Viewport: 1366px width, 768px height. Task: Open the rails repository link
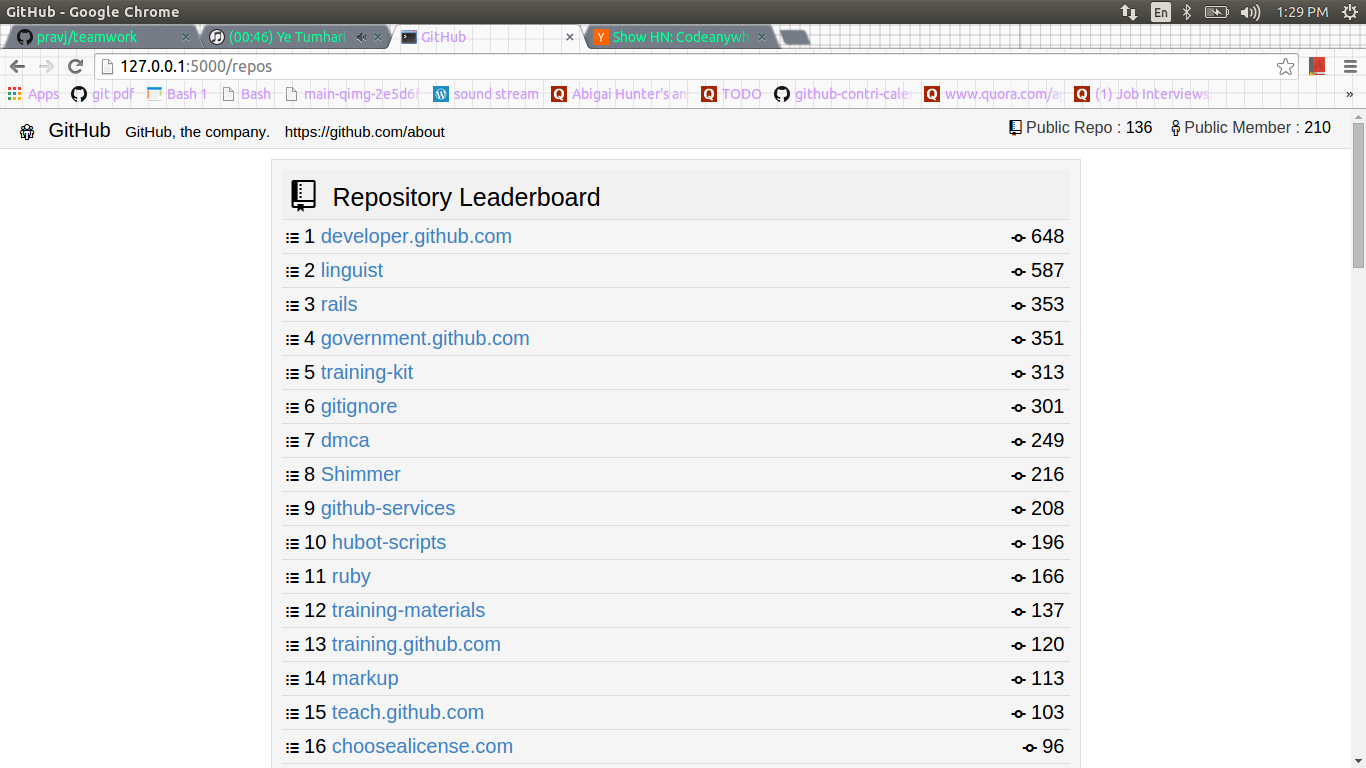point(339,305)
